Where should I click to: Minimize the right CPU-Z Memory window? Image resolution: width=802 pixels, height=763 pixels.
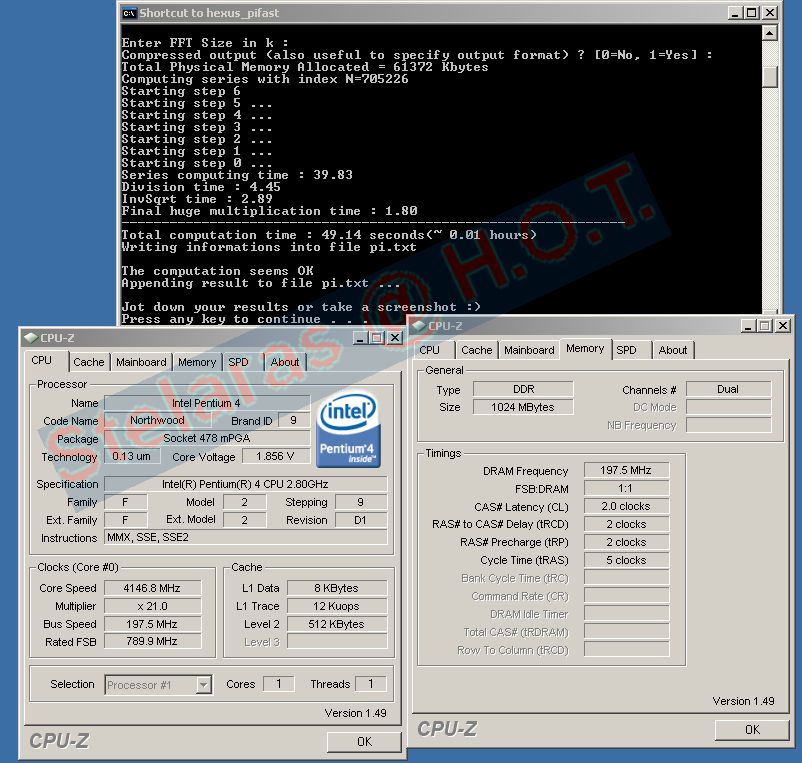748,326
